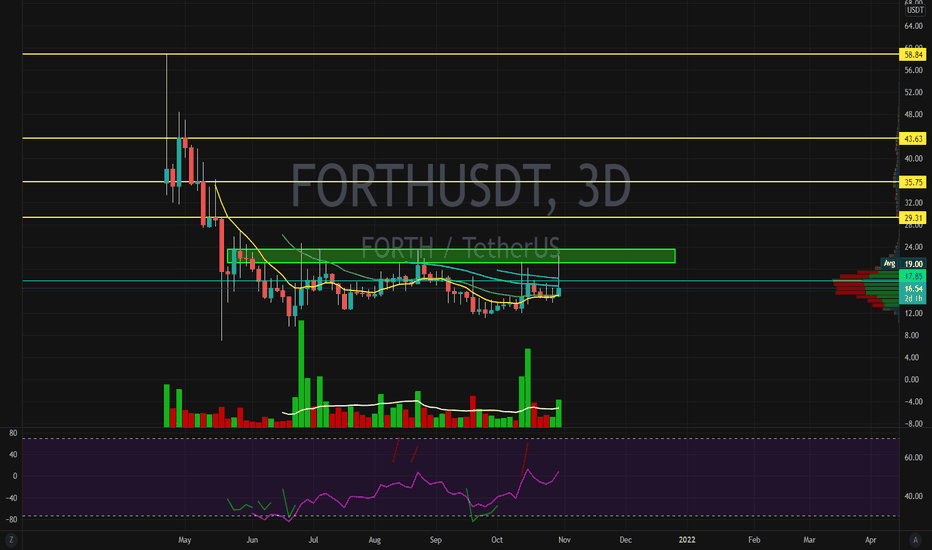Image resolution: width=932 pixels, height=550 pixels.
Task: Select the tallest green volume bar in June
Action: [301, 373]
